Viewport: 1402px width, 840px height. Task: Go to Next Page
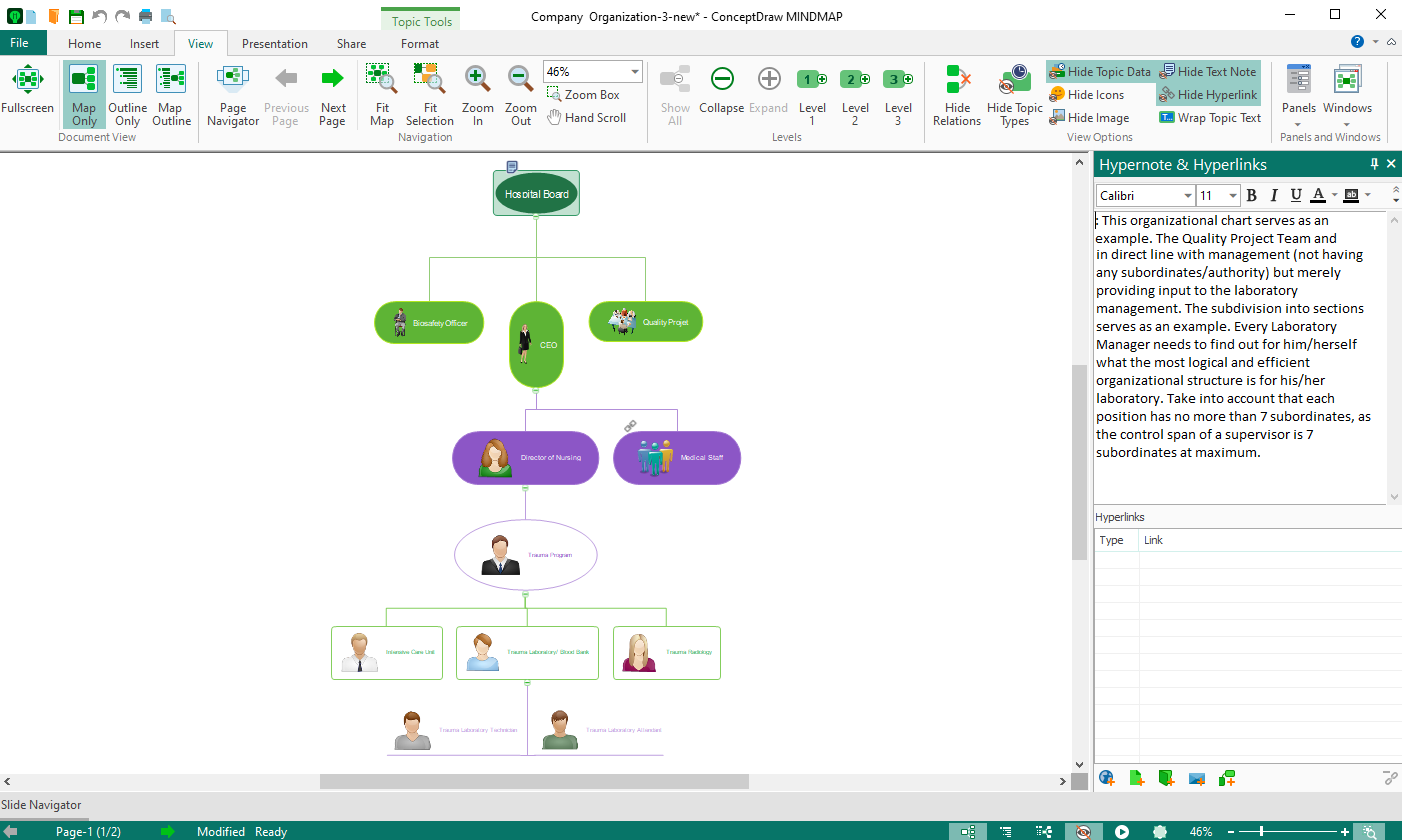pyautogui.click(x=332, y=96)
